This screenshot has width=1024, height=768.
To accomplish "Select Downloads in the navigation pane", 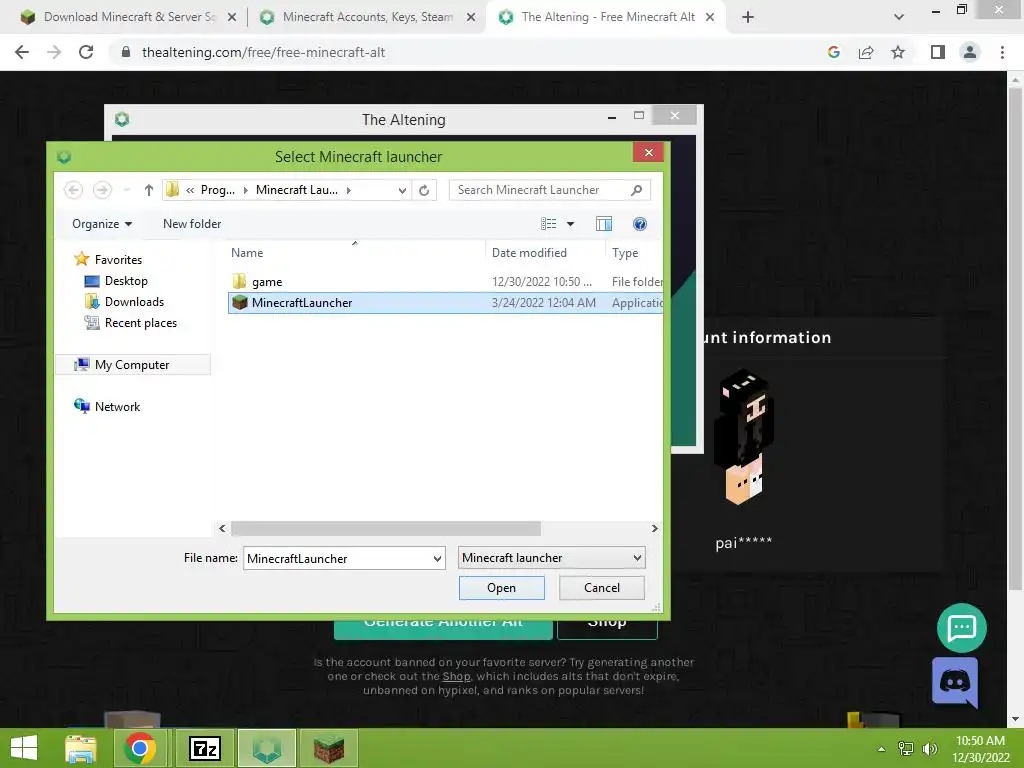I will (135, 302).
